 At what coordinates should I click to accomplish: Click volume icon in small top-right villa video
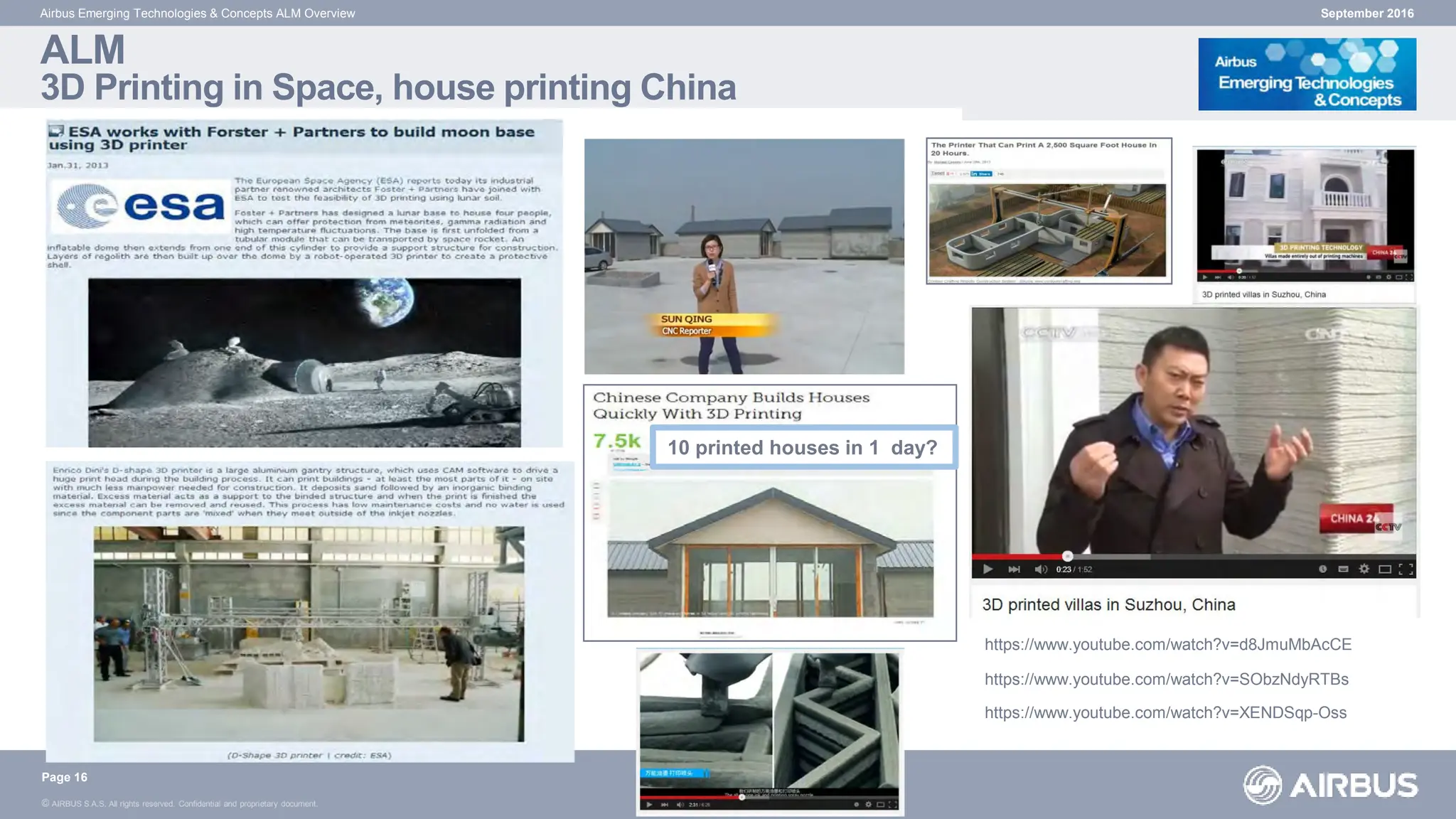coord(1231,277)
